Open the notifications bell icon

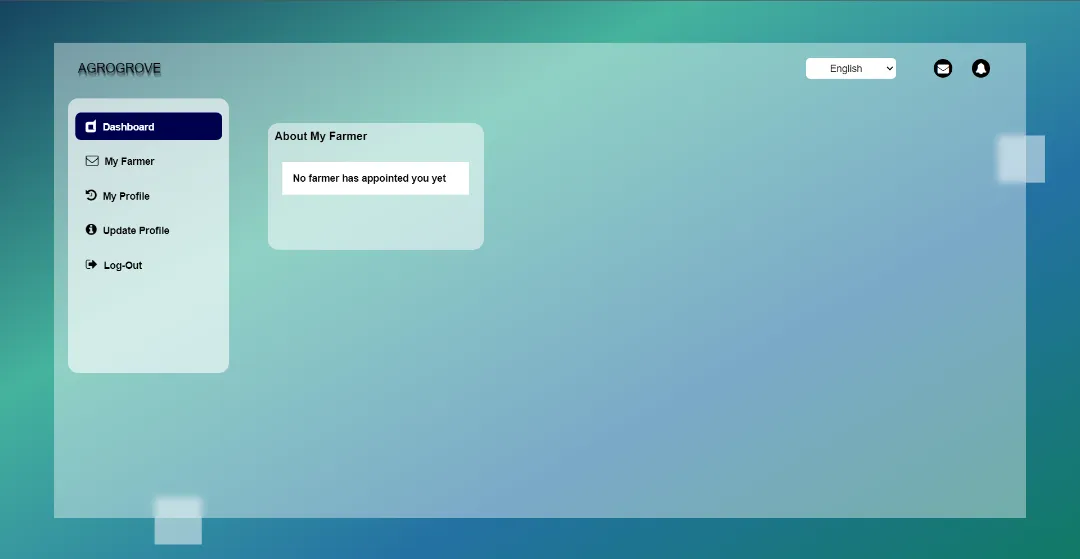981,68
